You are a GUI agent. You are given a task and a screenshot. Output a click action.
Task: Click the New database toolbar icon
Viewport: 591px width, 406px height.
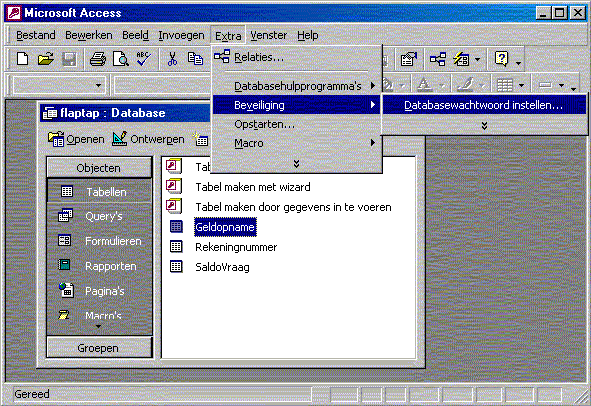click(22, 59)
